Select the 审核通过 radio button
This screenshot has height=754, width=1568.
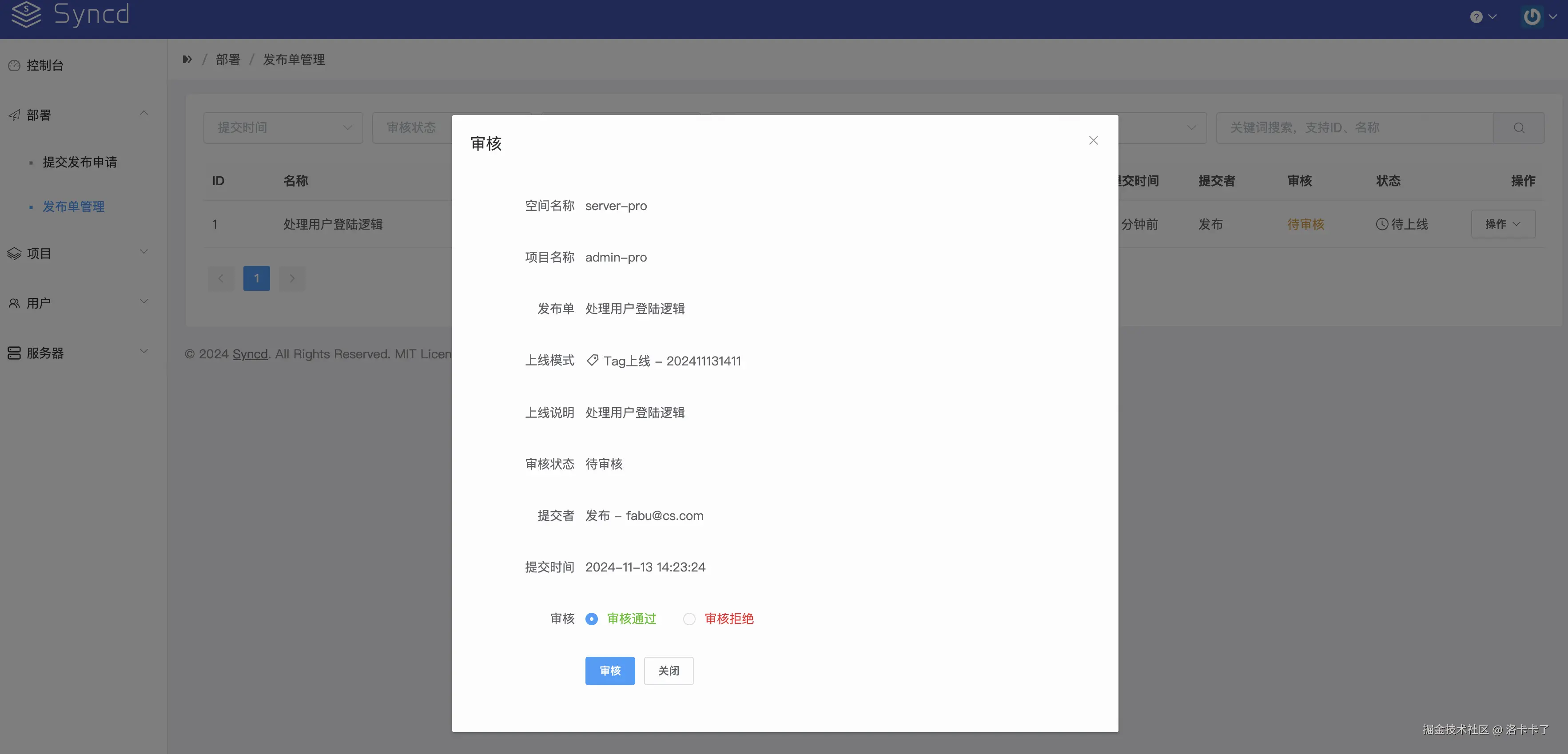coord(591,619)
